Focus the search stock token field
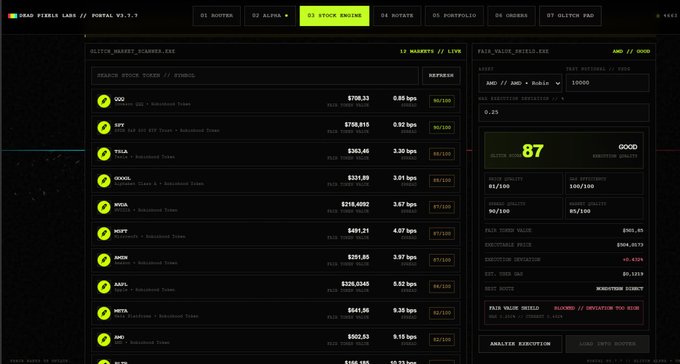 [255, 75]
